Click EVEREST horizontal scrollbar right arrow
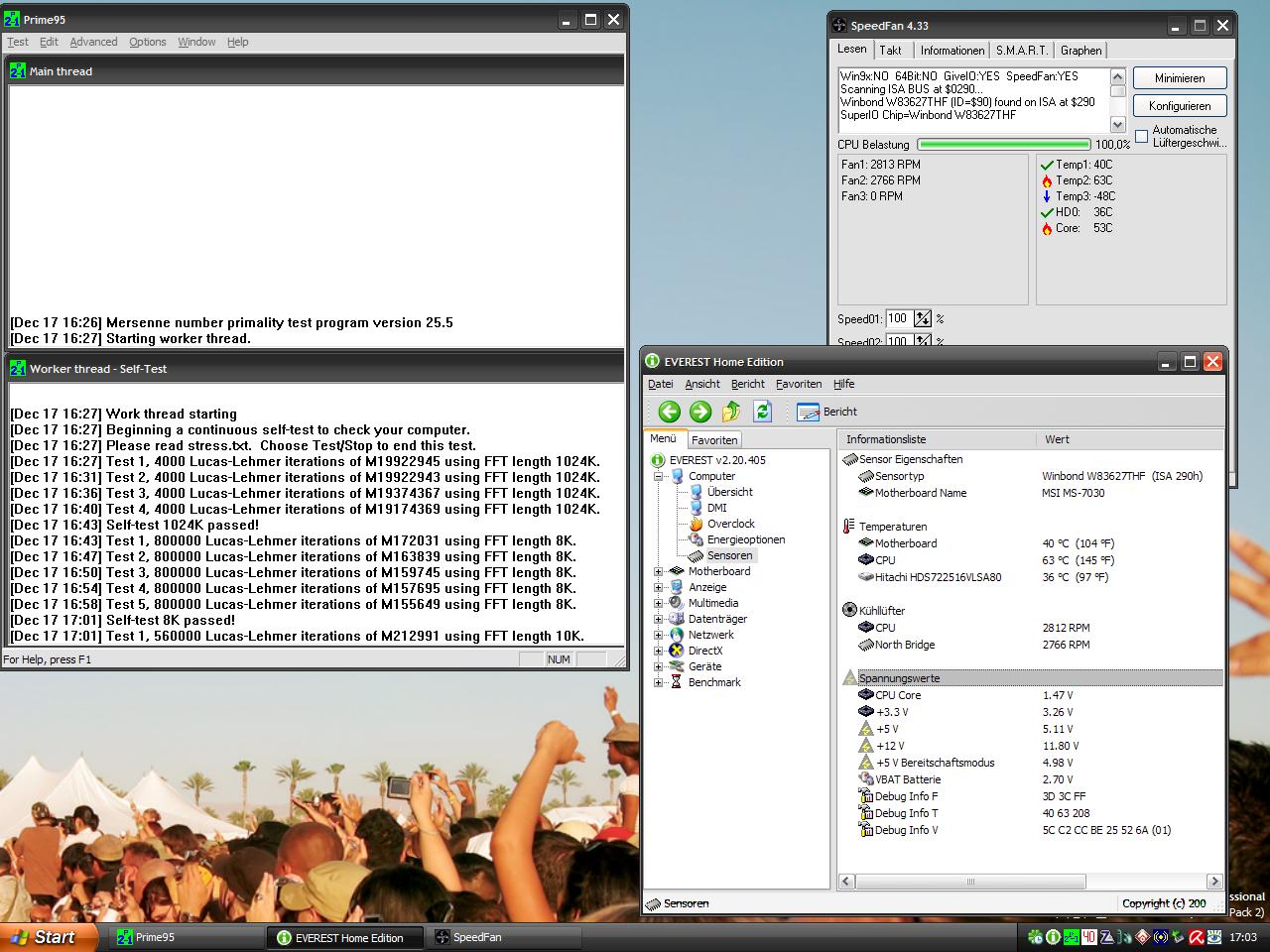This screenshot has width=1270, height=952. (x=1214, y=881)
